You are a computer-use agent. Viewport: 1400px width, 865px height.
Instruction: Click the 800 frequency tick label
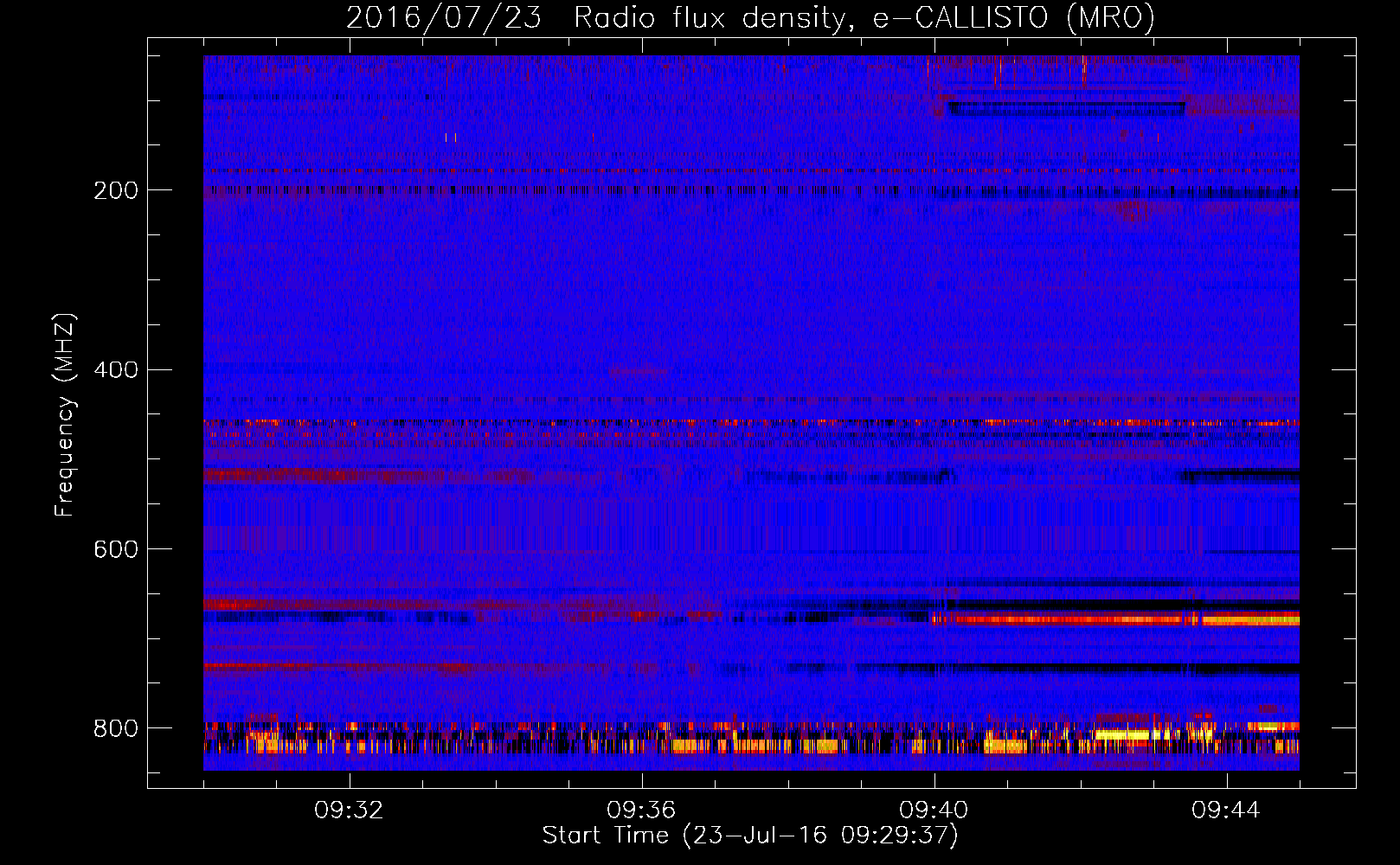pos(116,728)
